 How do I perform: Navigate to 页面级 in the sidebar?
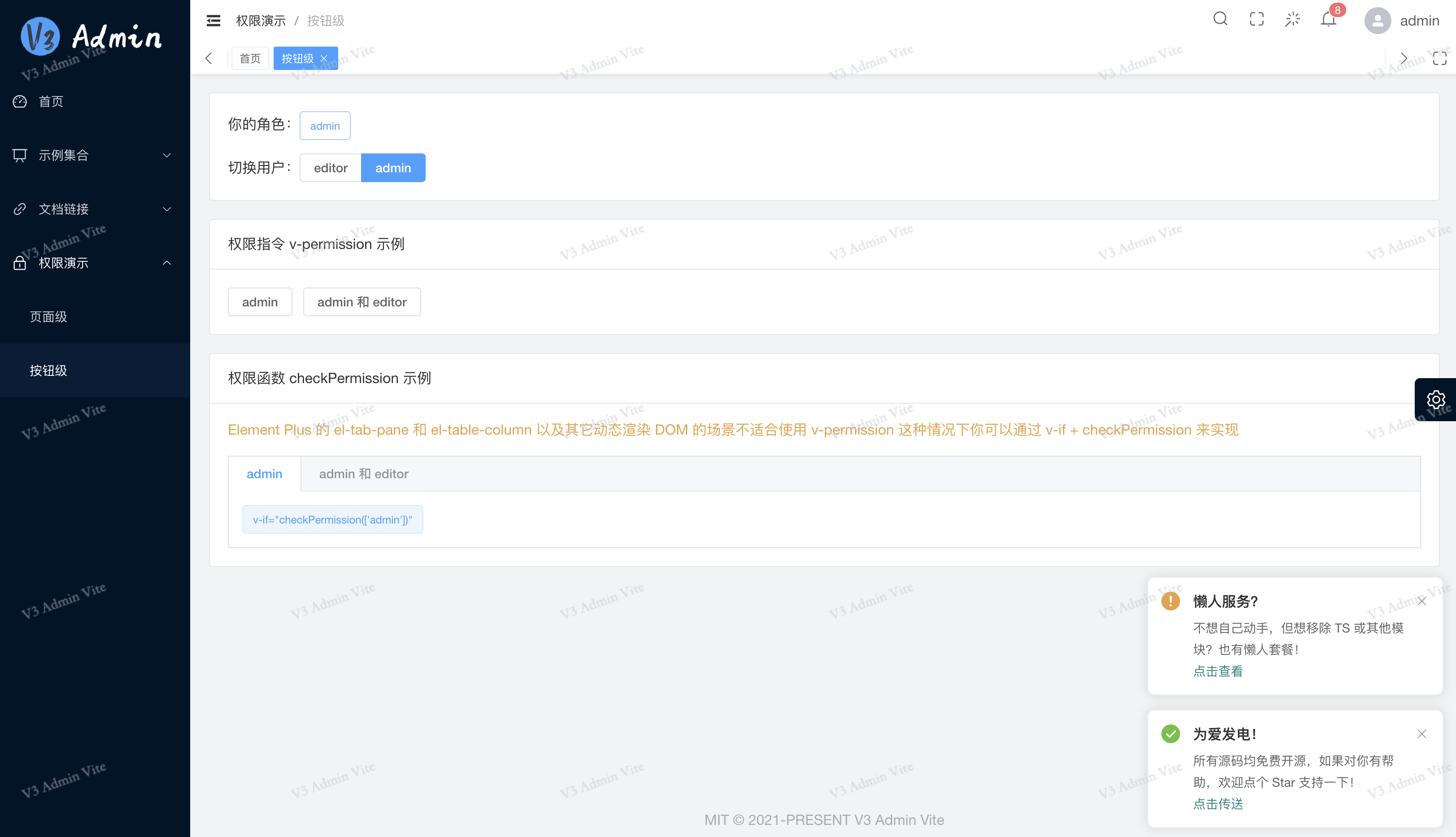(48, 316)
